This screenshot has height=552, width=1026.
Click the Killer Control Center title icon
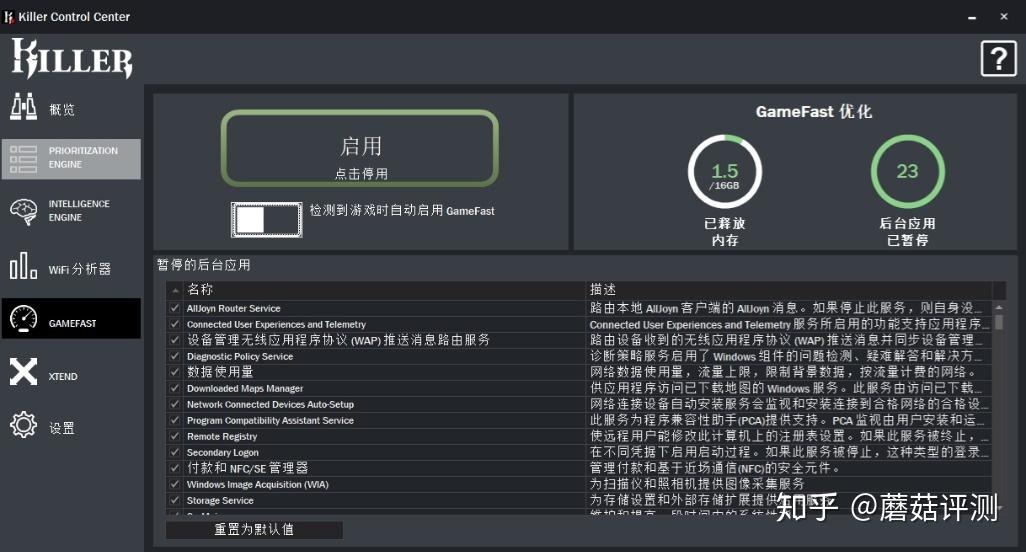(x=9, y=17)
